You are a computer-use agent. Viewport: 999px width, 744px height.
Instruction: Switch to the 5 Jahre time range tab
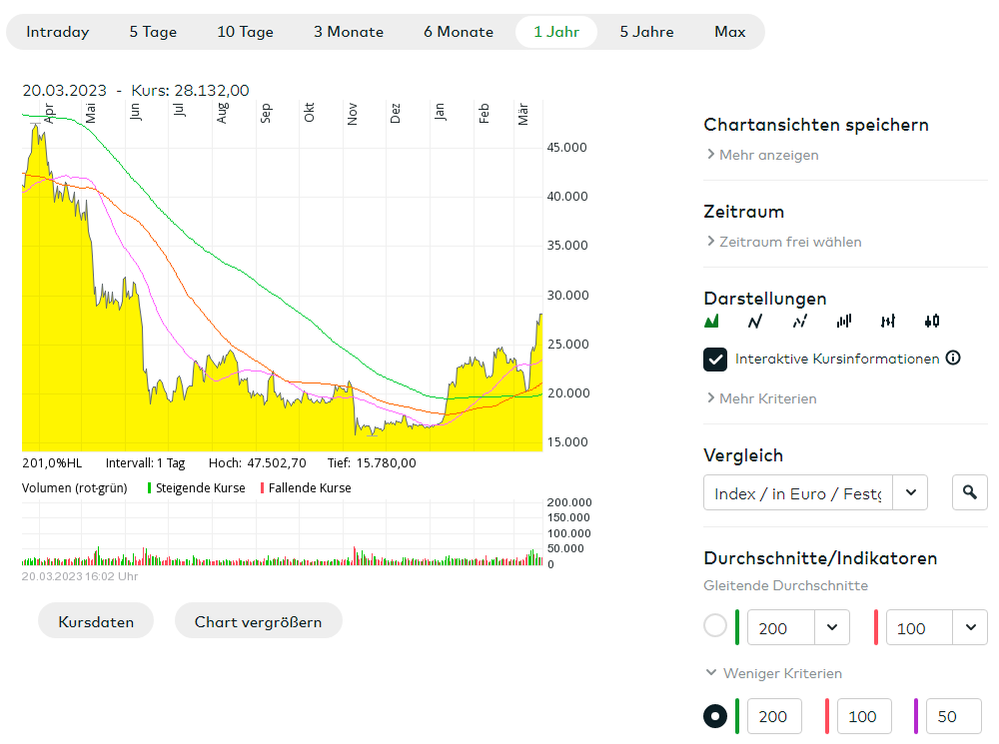[646, 32]
